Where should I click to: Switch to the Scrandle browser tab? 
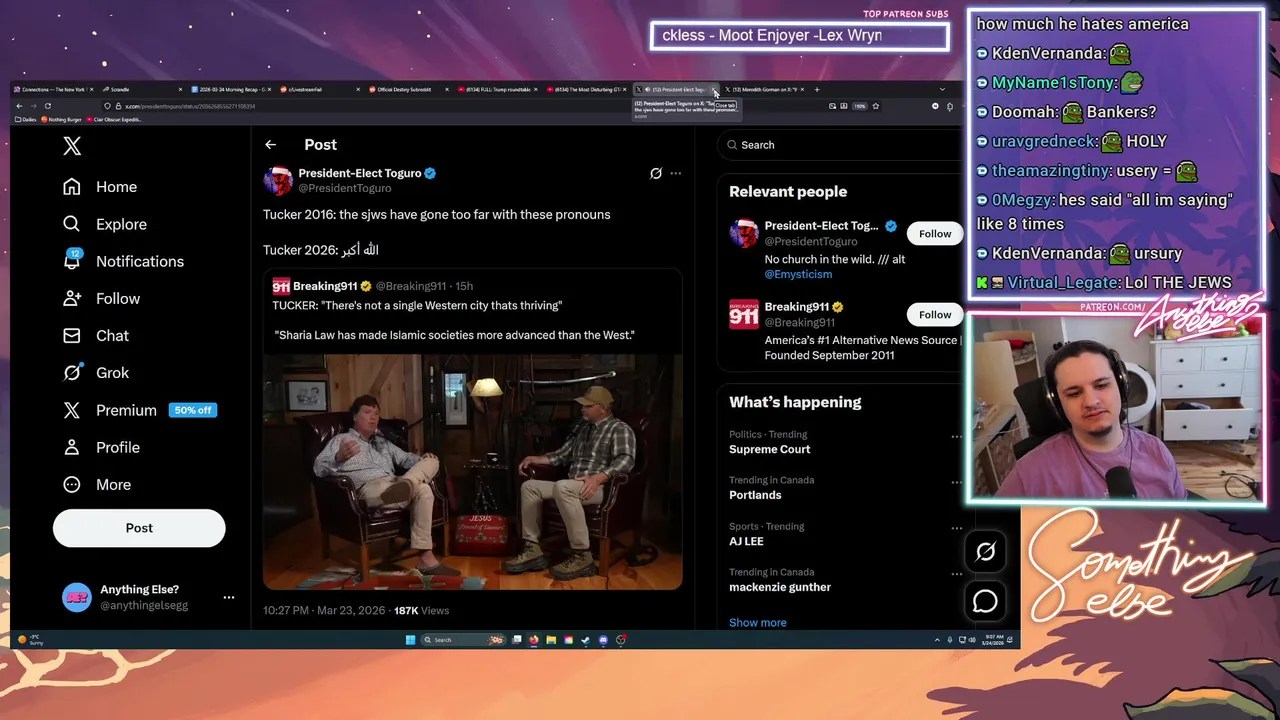[x=140, y=89]
